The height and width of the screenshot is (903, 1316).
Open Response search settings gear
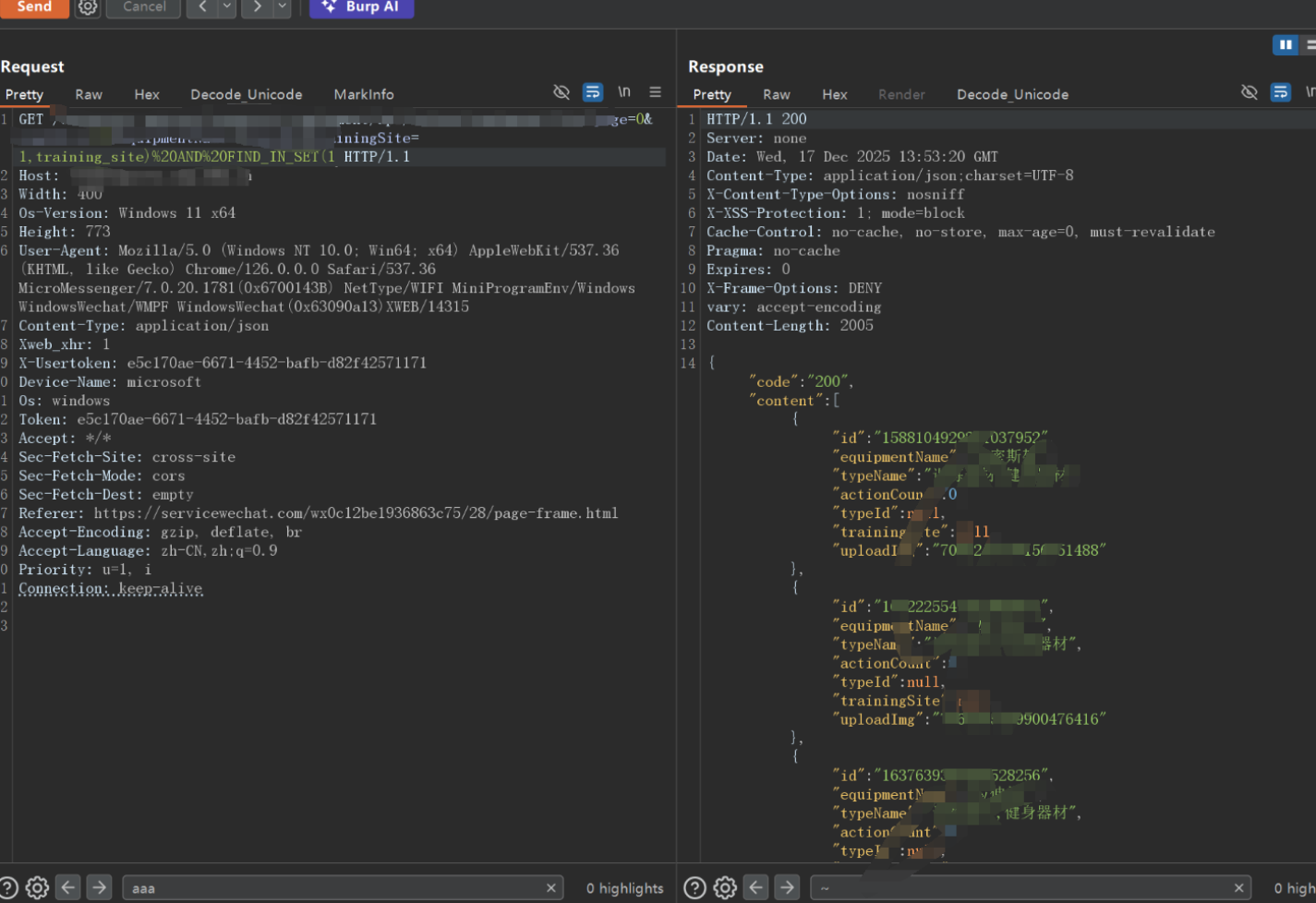pyautogui.click(x=725, y=888)
